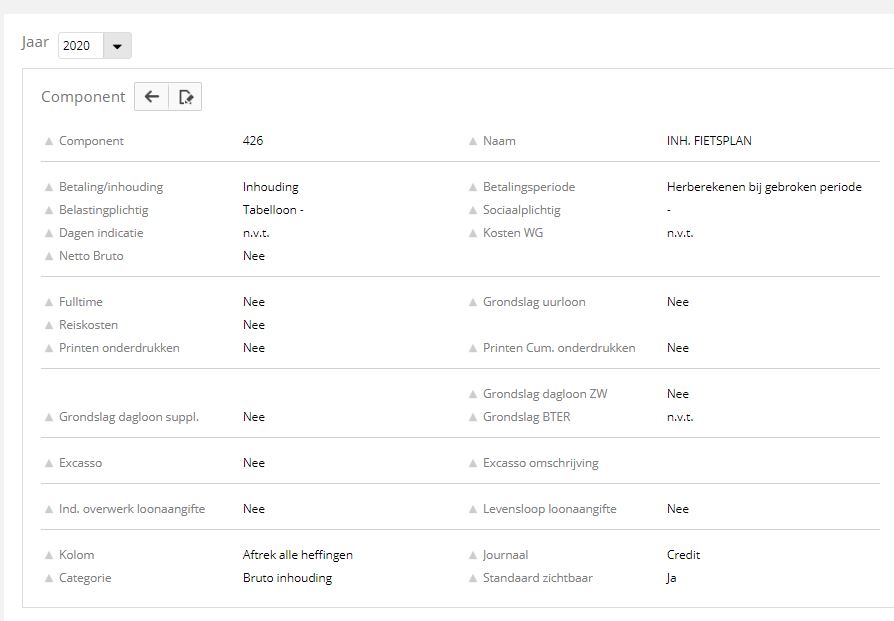Open the Jaar dropdown arrow

[117, 46]
